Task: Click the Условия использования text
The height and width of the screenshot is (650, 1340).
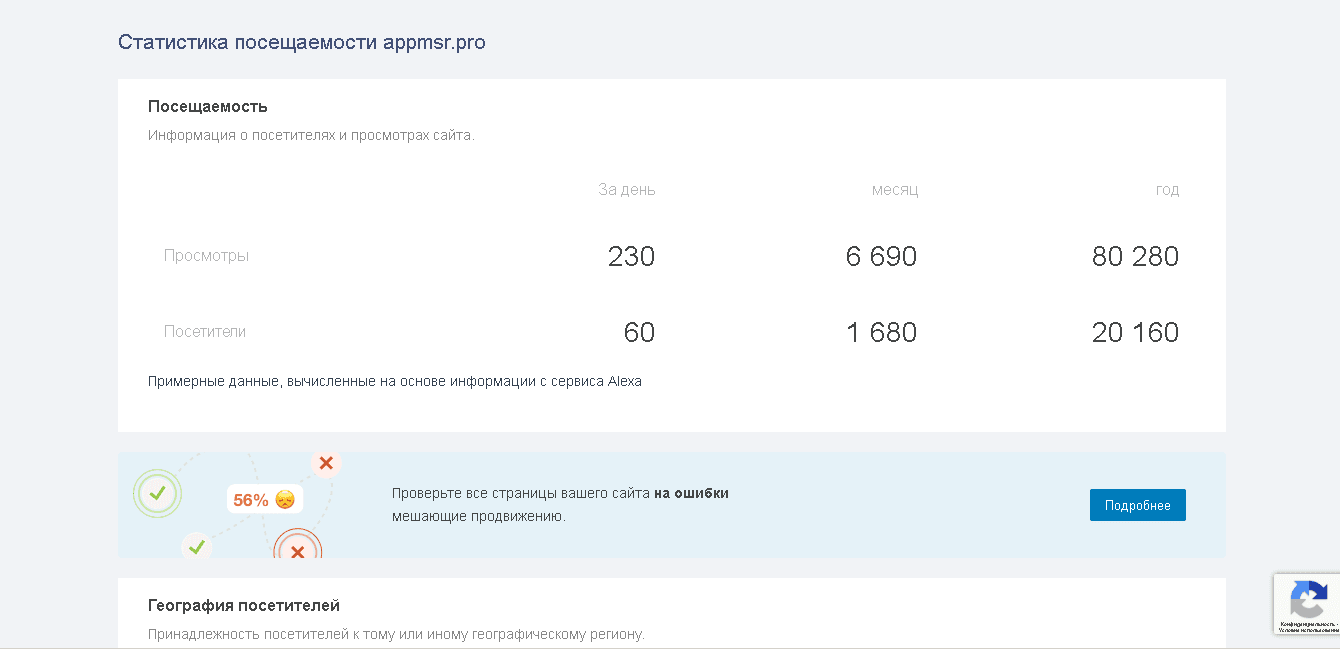Action: 1309,634
